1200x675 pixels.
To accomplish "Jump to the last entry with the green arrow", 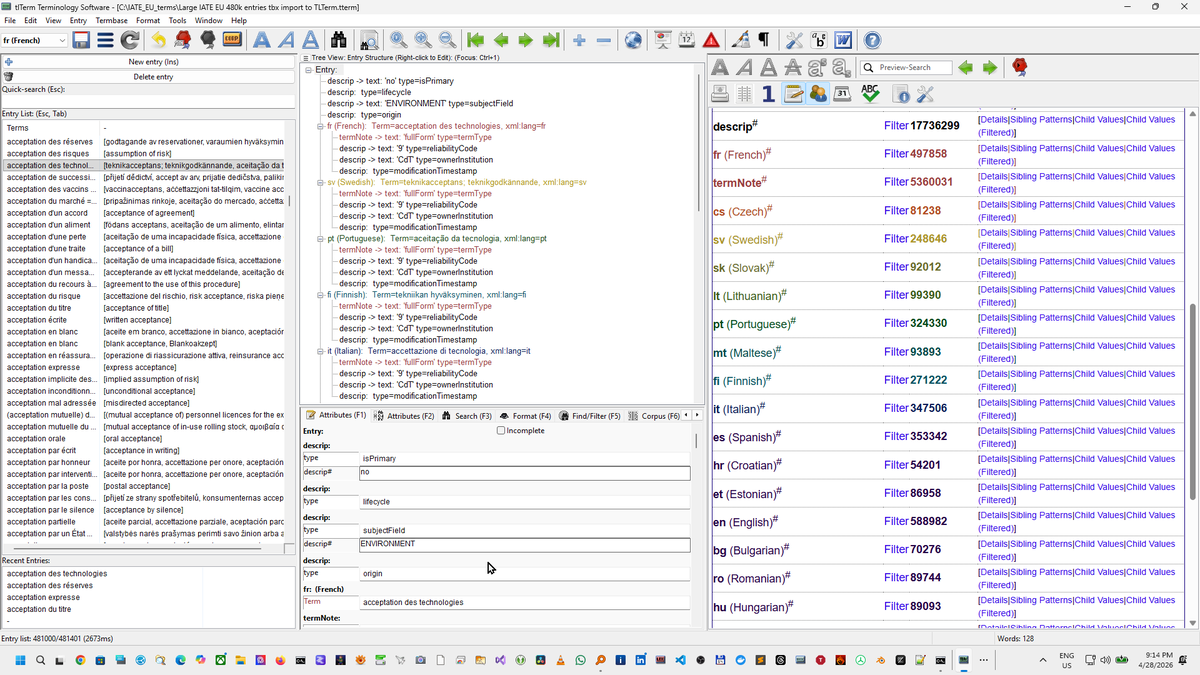I will click(551, 40).
